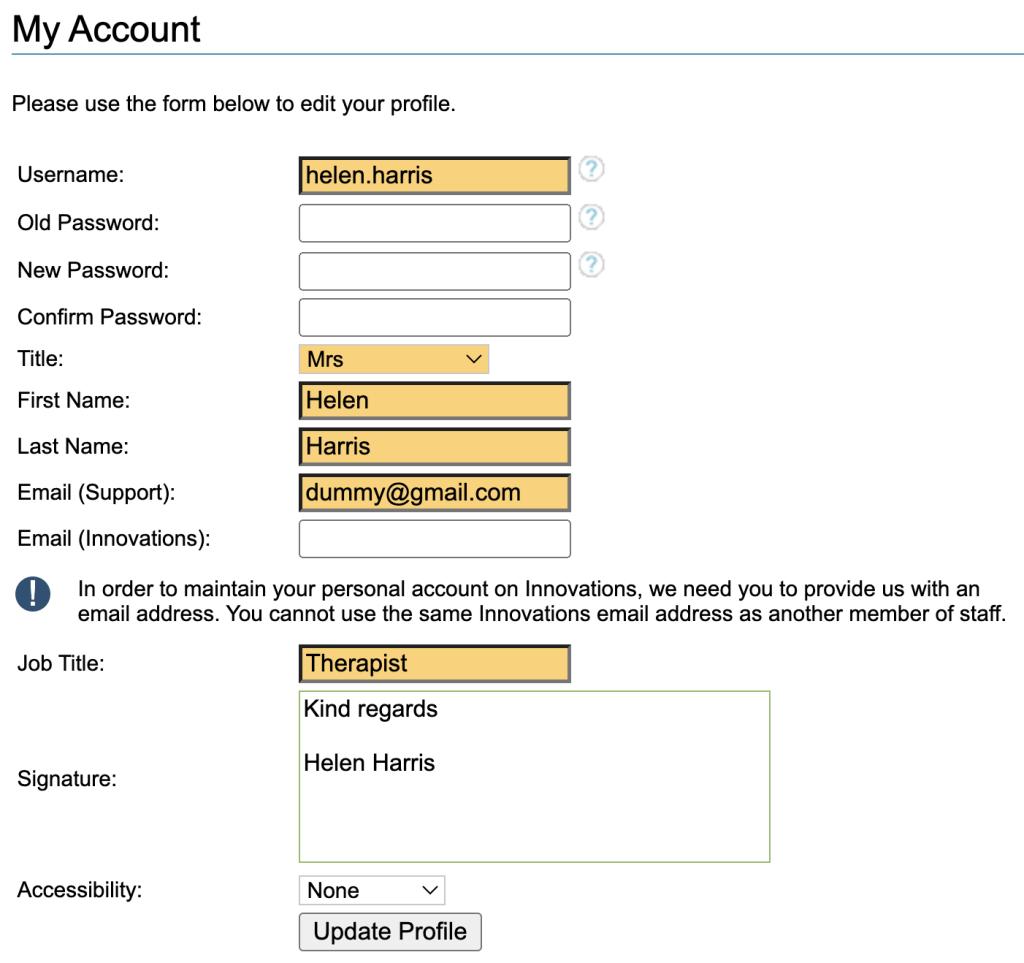Open the Title dropdown showing Mrs
This screenshot has width=1024, height=963.
point(393,360)
